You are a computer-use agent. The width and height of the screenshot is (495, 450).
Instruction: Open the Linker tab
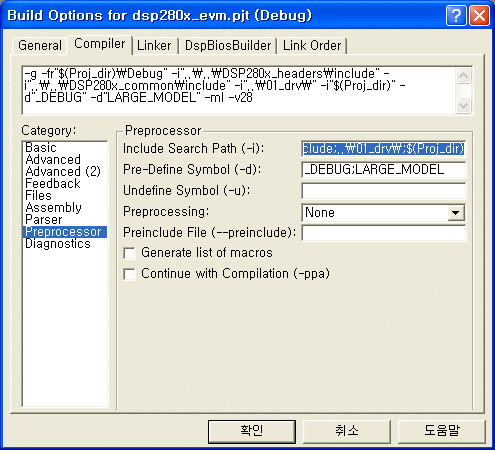(x=154, y=45)
